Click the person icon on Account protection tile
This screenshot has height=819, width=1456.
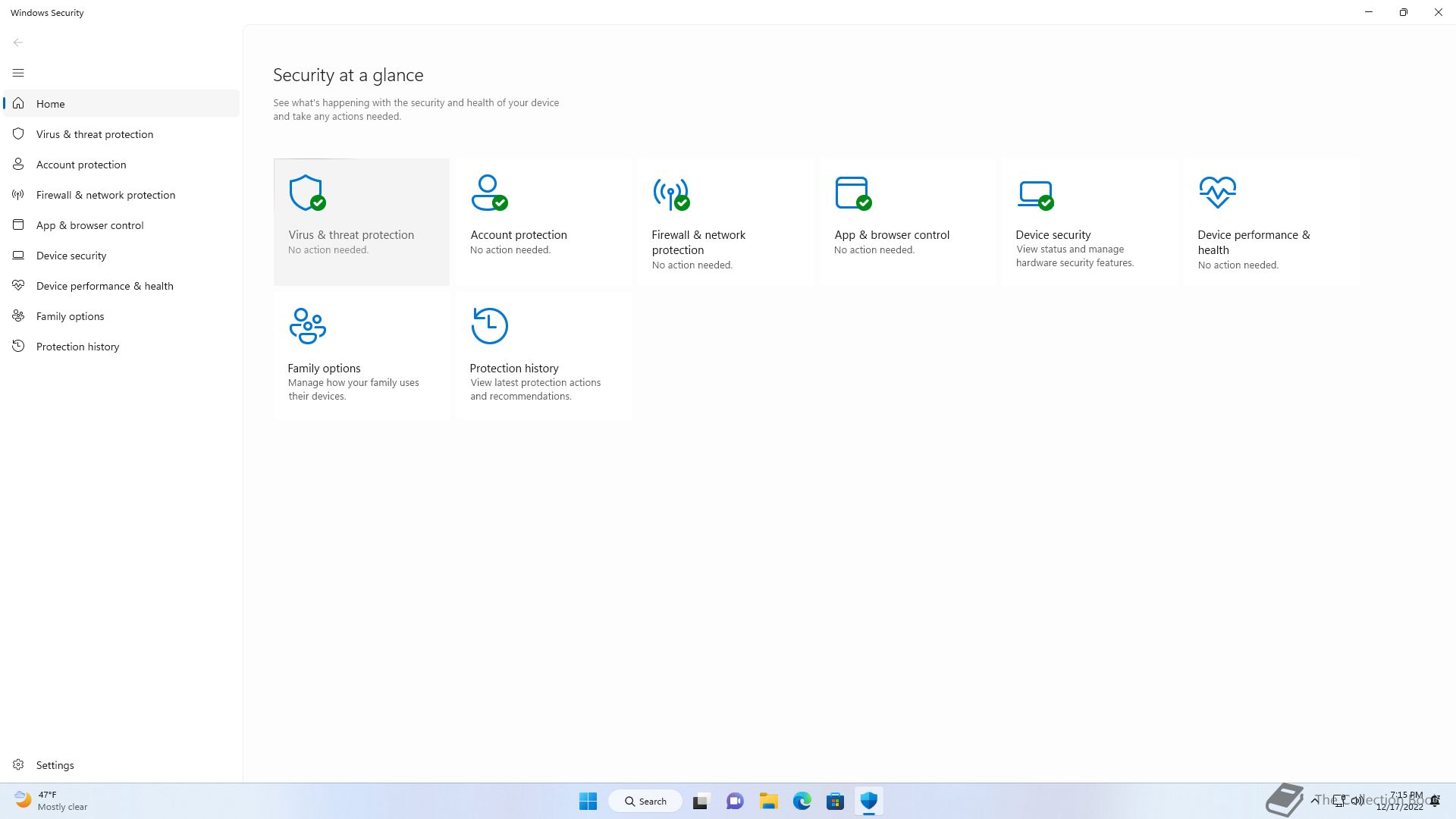[489, 193]
